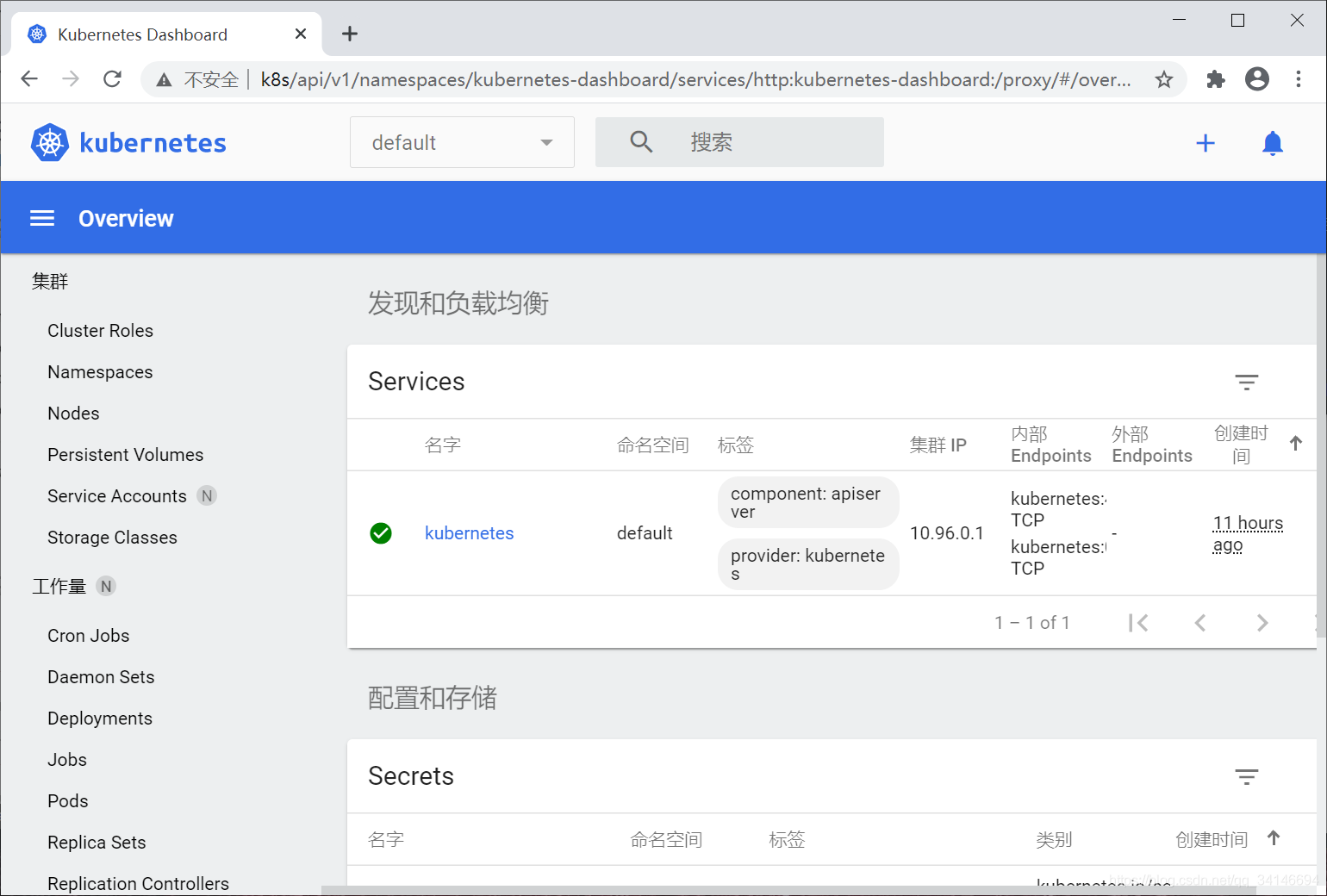Click the search magnifier icon

click(x=641, y=141)
